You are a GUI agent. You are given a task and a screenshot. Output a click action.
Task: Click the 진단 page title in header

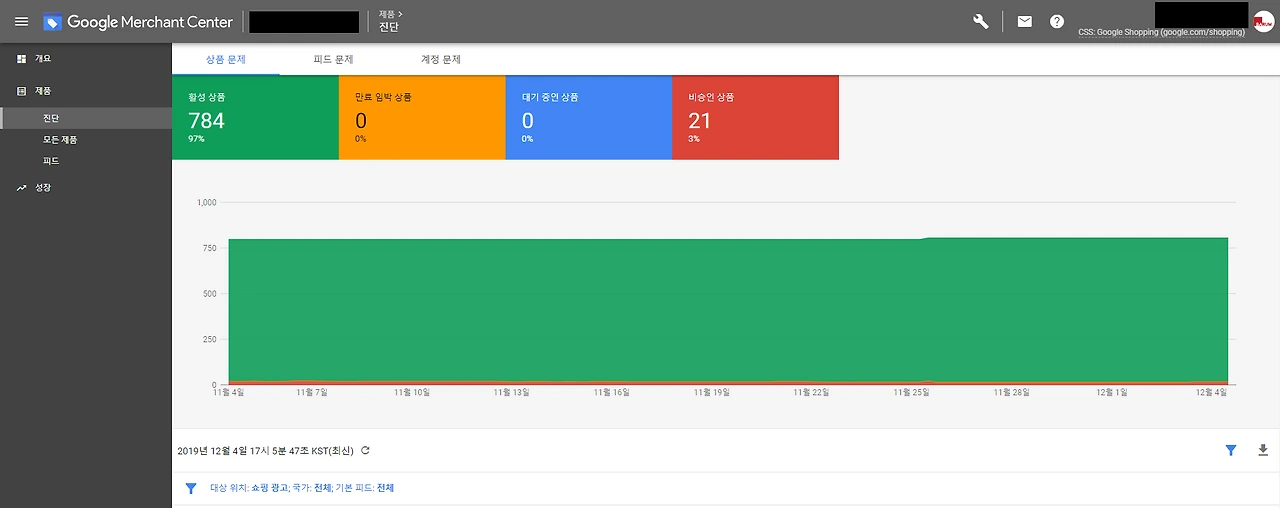[x=388, y=27]
